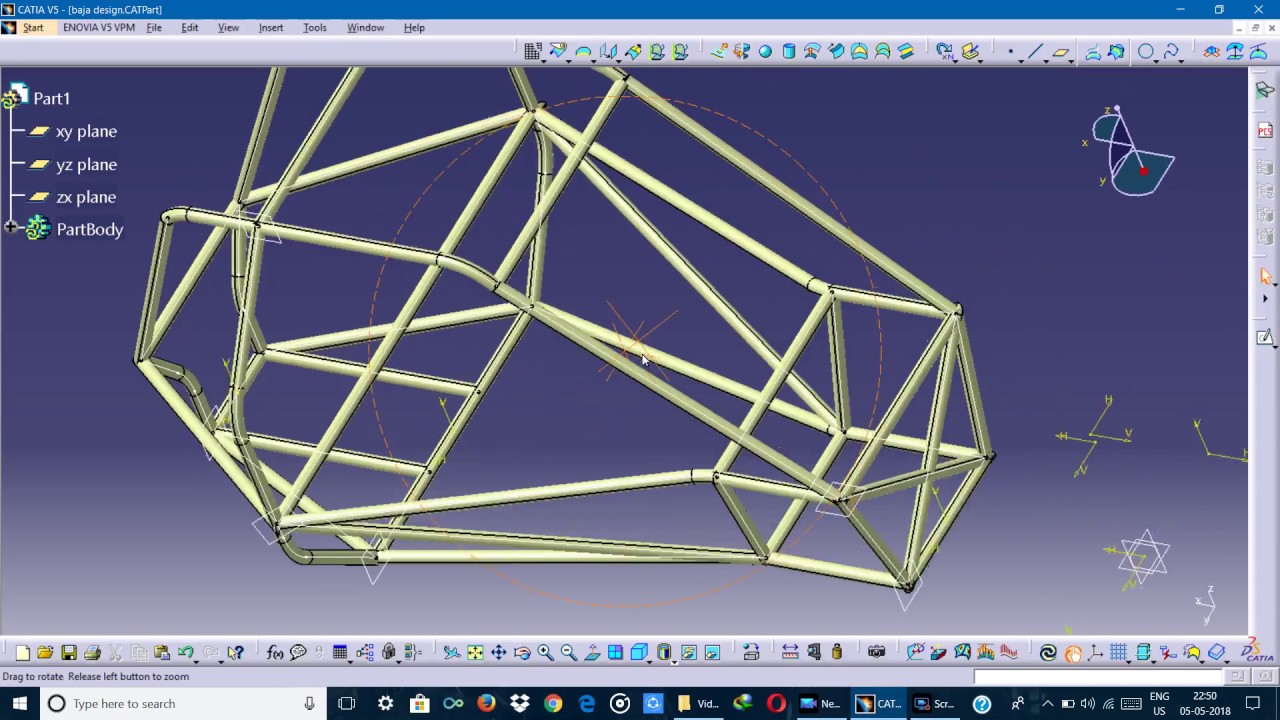Activate the Pan tool

498,653
